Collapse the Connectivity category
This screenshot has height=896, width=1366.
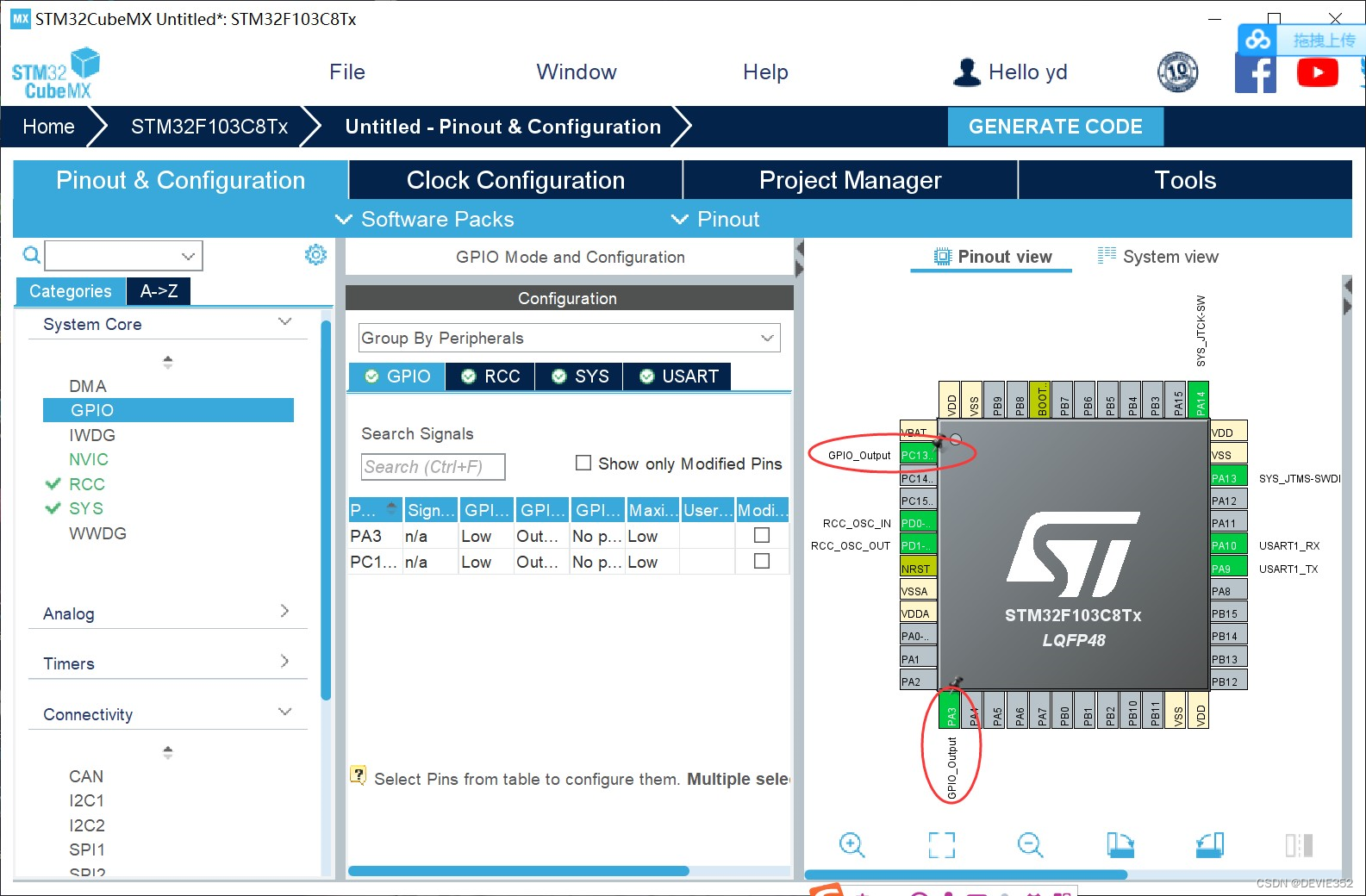(285, 712)
